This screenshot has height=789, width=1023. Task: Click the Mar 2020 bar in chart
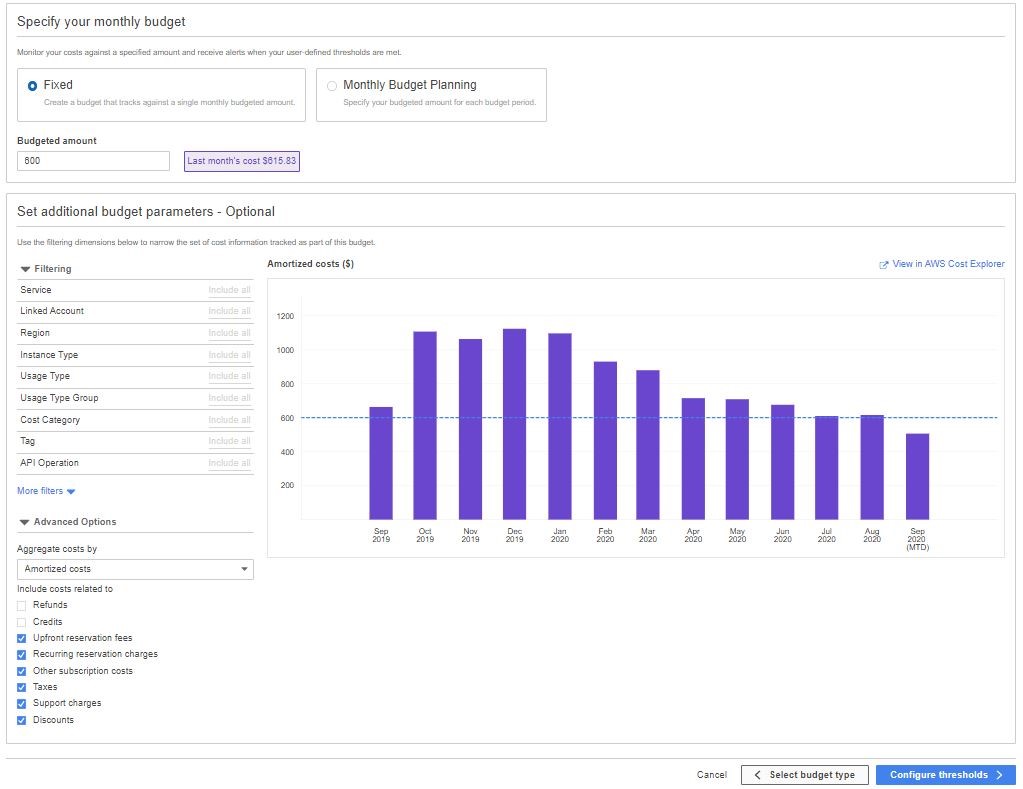tap(648, 445)
